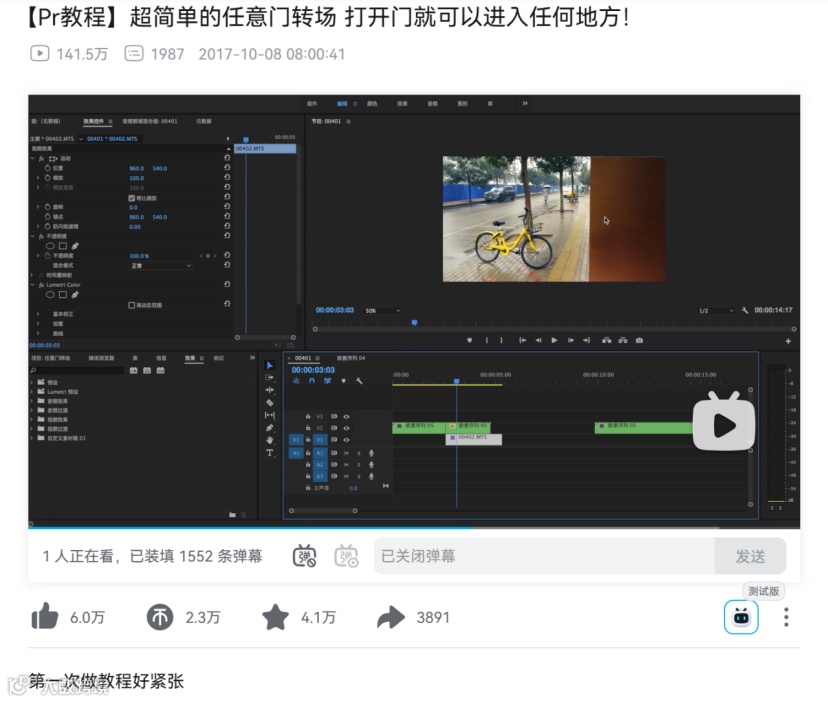This screenshot has height=702, width=828.
Task: Reset the position parameter value
Action: (227, 168)
